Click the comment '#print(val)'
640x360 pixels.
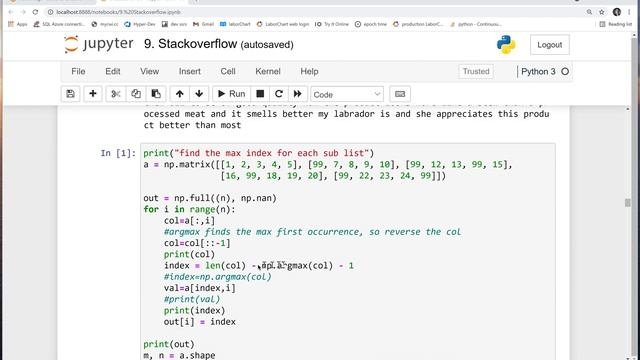click(x=192, y=299)
